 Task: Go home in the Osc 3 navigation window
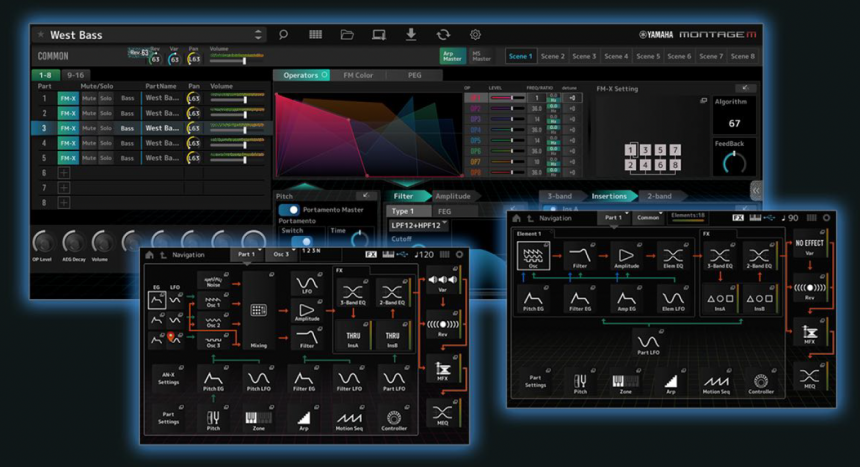tap(149, 255)
